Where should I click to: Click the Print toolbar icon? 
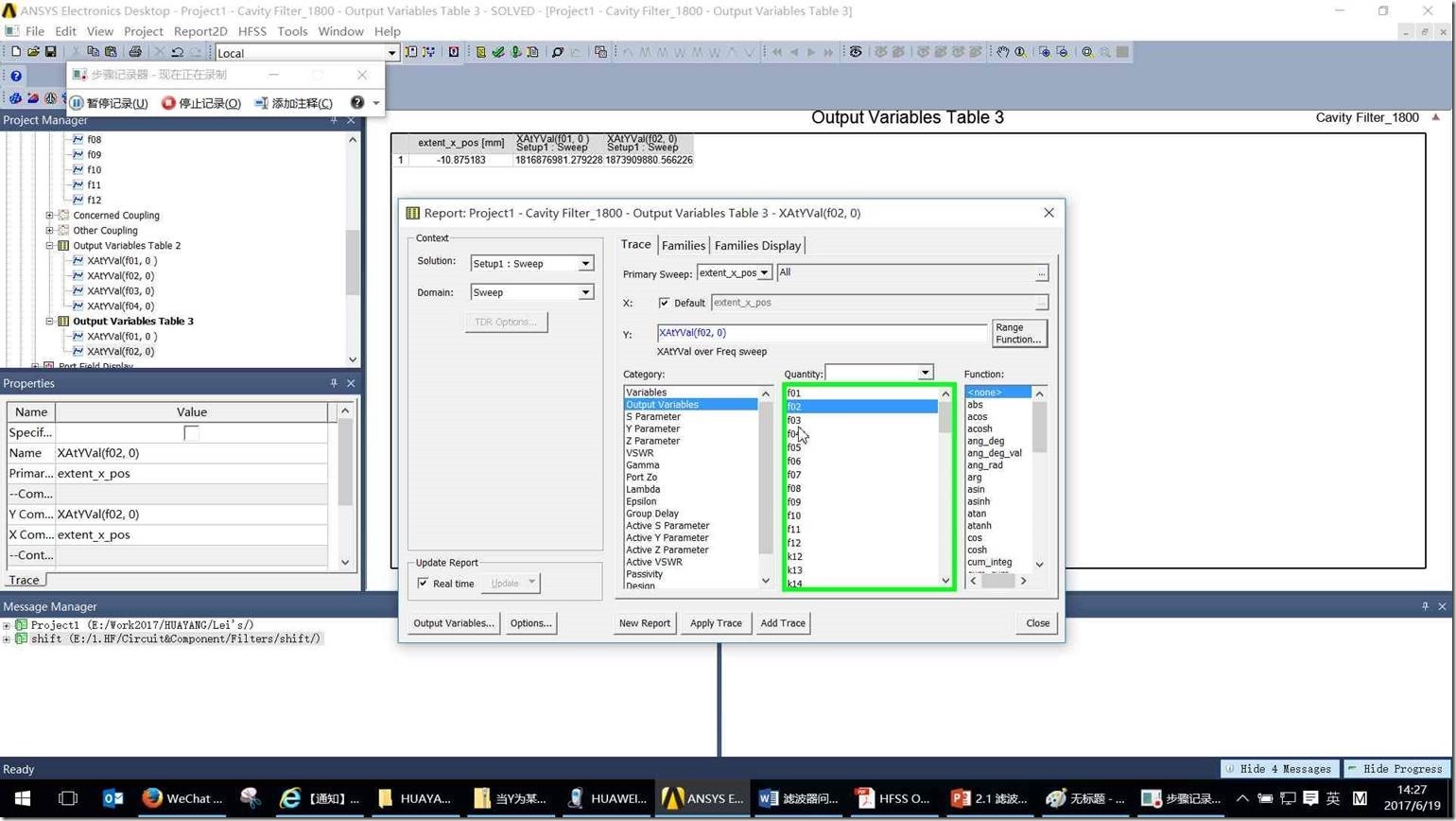(x=134, y=52)
